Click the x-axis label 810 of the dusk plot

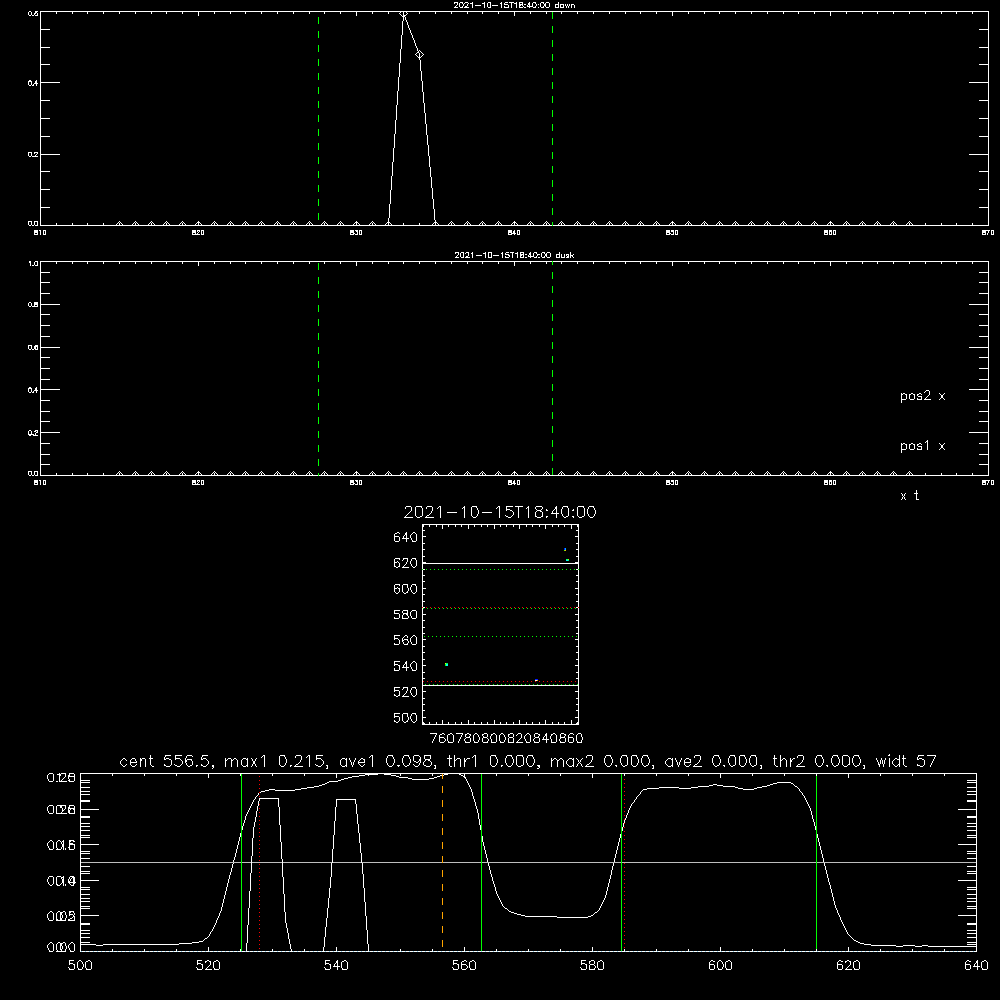click(x=40, y=483)
